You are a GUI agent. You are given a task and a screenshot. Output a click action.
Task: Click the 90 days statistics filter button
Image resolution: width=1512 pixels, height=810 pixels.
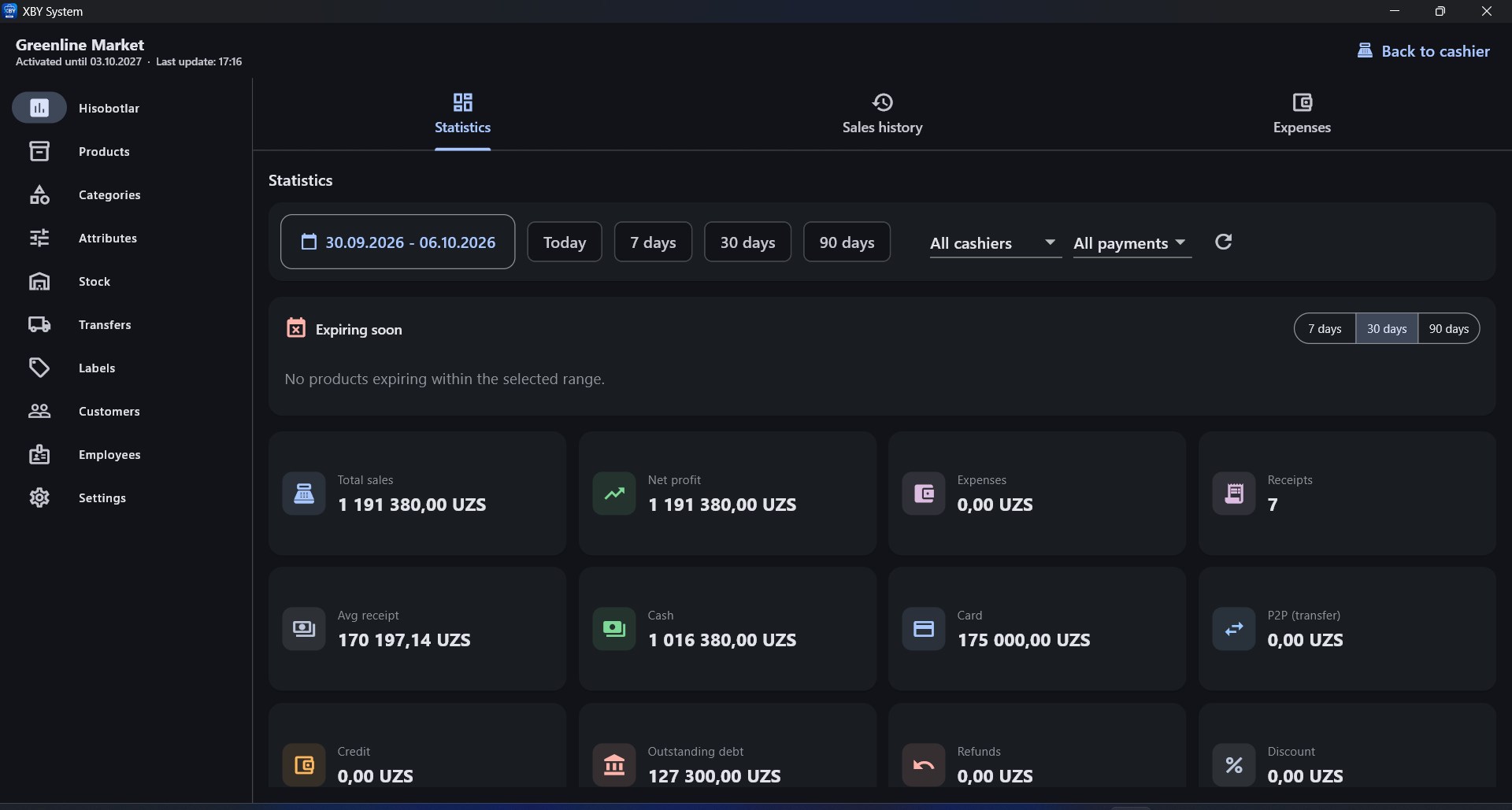click(847, 242)
